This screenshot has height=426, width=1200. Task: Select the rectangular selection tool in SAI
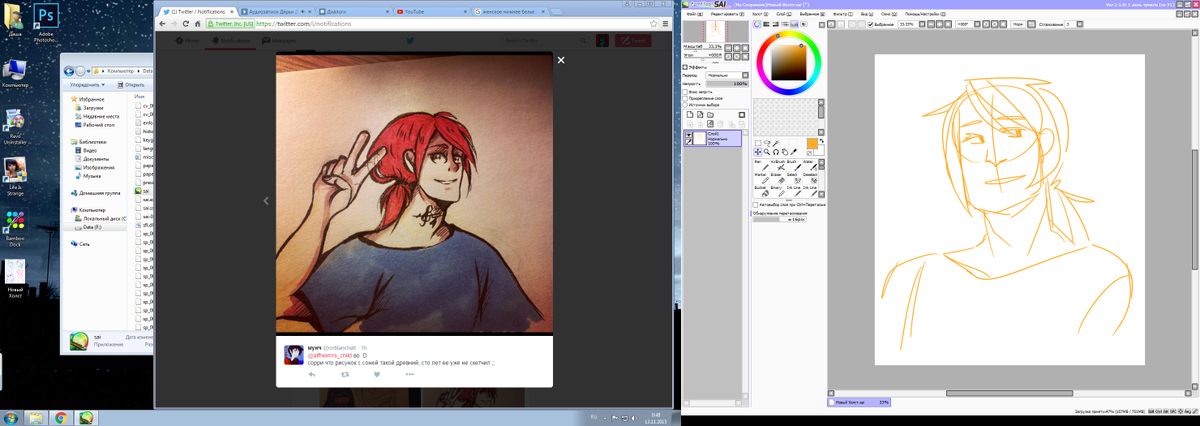[758, 142]
